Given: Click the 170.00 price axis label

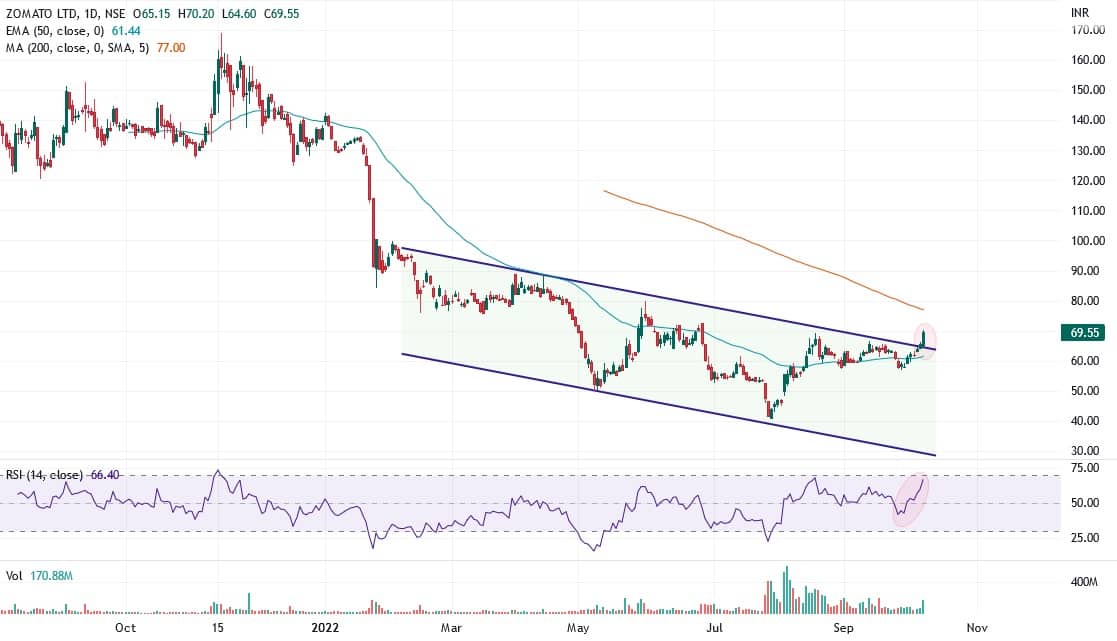Looking at the screenshot, I should (x=1086, y=30).
